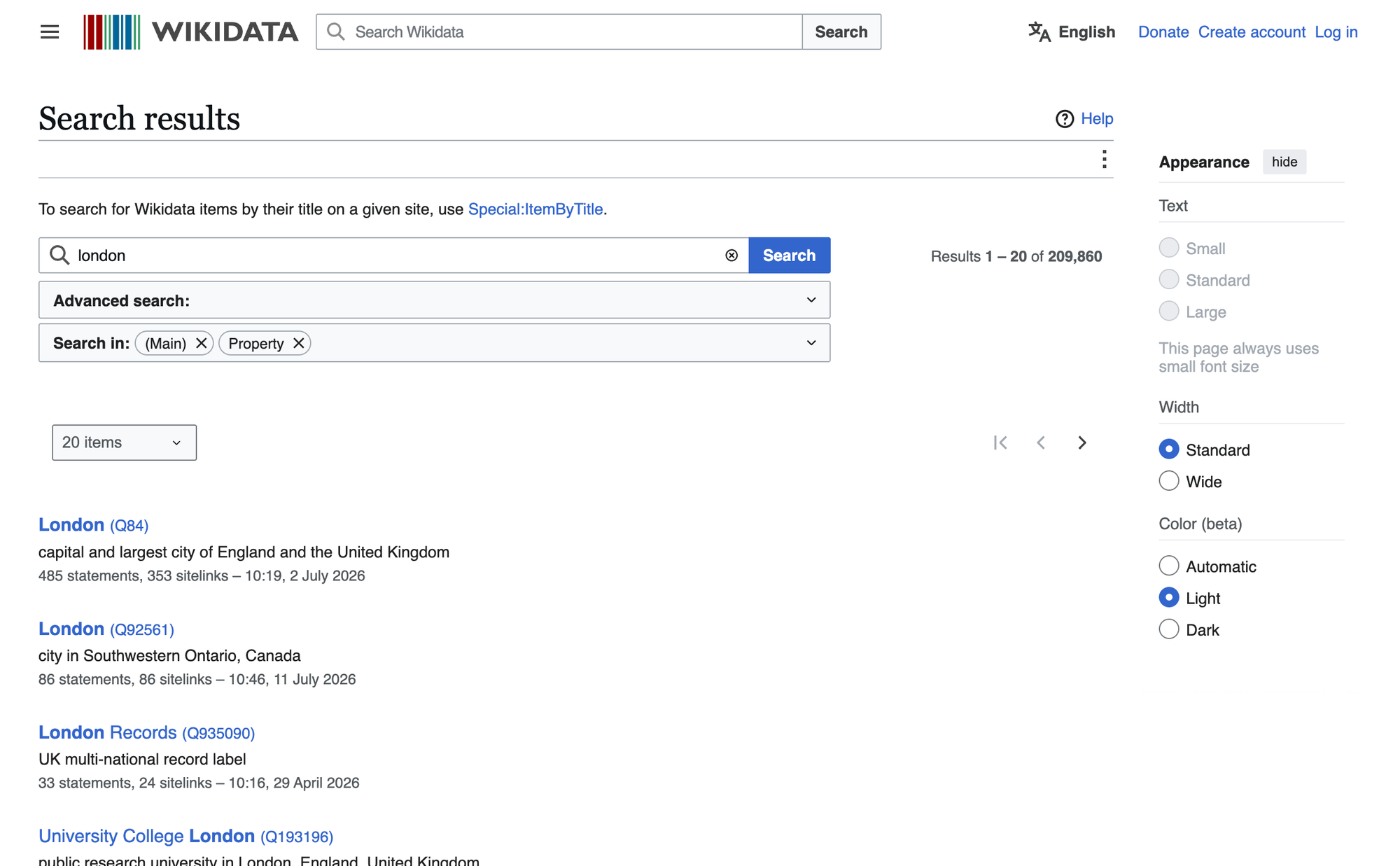Select Small text size
This screenshot has width=1400, height=866.
click(x=1169, y=248)
